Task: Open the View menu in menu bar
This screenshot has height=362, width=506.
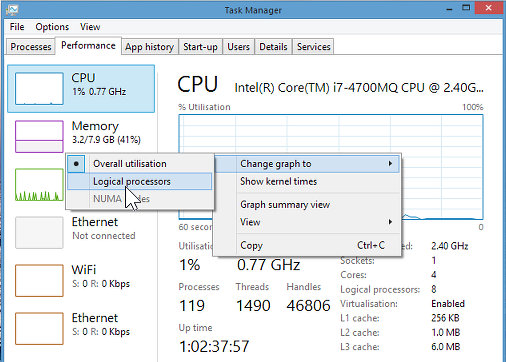Action: coord(90,27)
